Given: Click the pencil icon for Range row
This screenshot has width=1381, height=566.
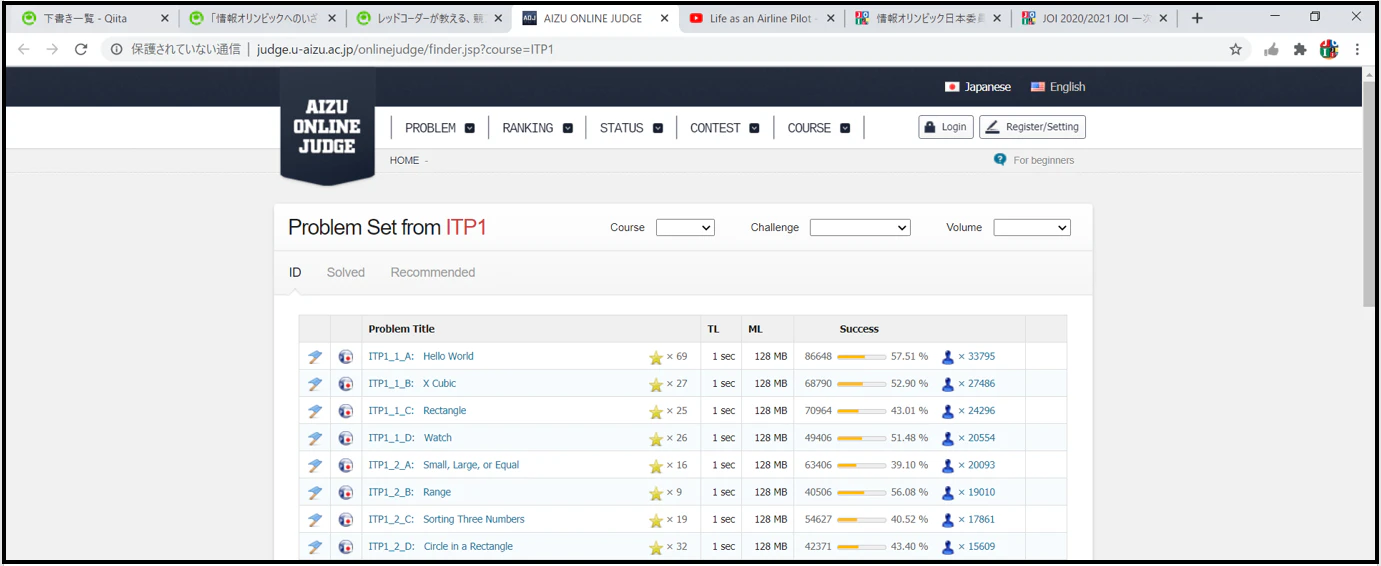Looking at the screenshot, I should (x=315, y=493).
